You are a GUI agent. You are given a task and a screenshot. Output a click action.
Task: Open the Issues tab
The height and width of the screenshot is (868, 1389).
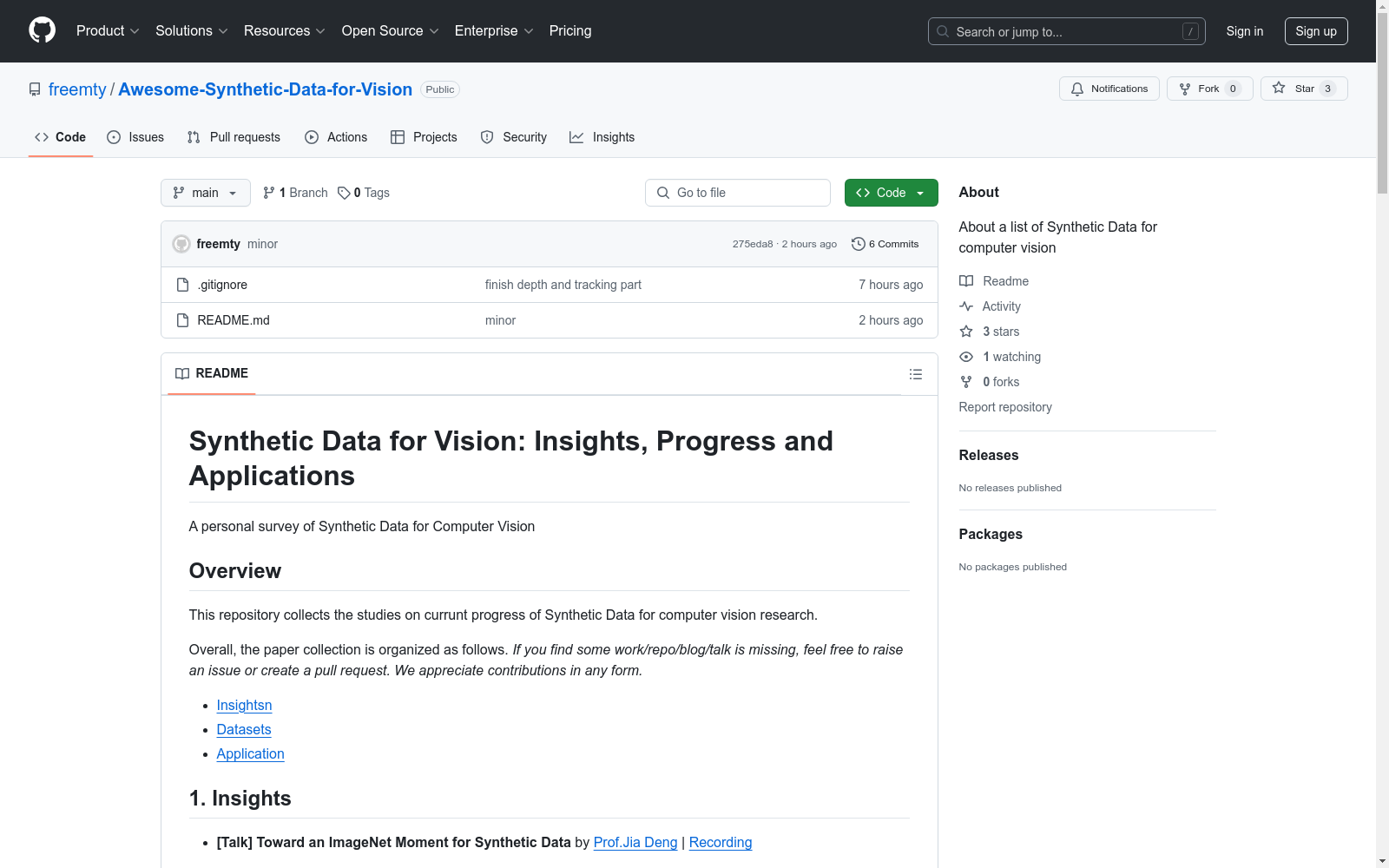(x=135, y=137)
